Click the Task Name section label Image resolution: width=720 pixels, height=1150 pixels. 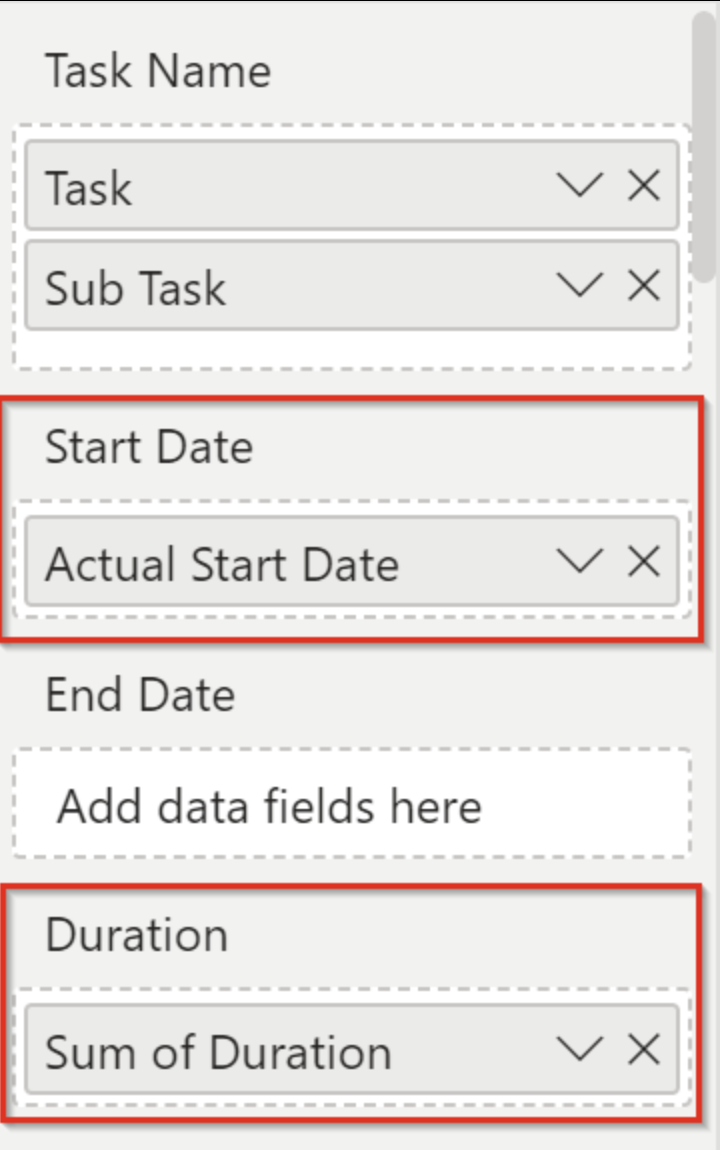(158, 71)
